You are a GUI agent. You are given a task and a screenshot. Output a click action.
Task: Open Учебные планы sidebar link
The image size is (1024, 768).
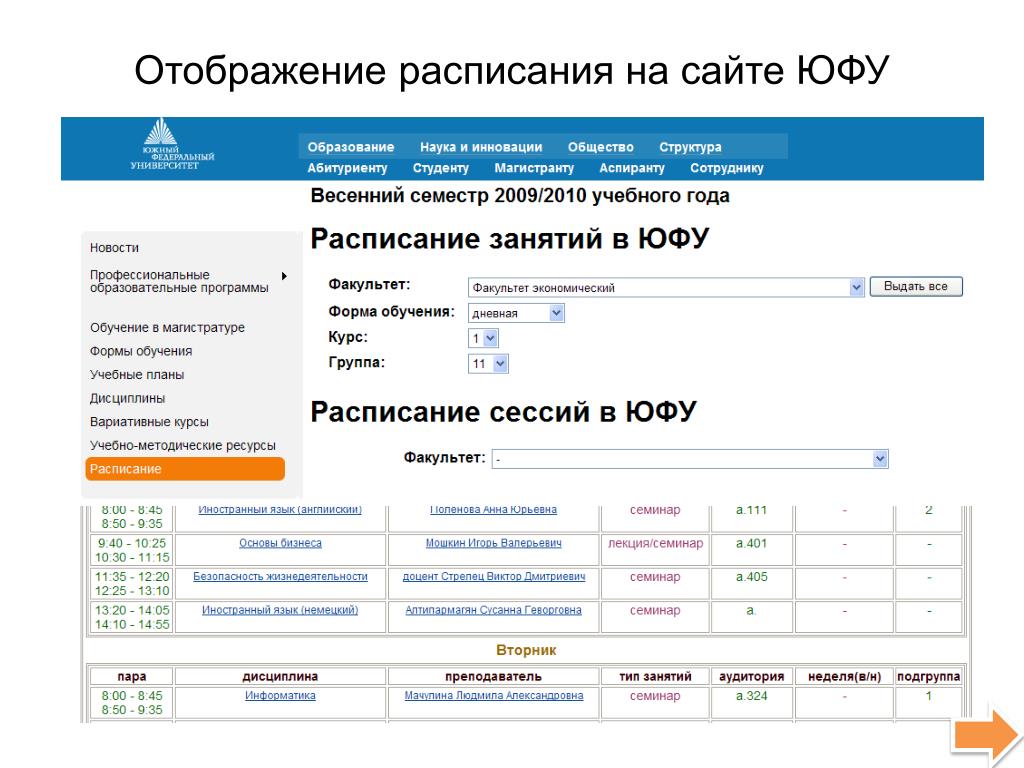[137, 375]
